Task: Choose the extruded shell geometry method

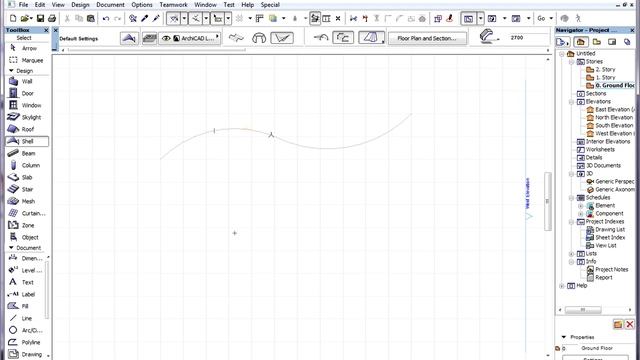Action: 236,38
